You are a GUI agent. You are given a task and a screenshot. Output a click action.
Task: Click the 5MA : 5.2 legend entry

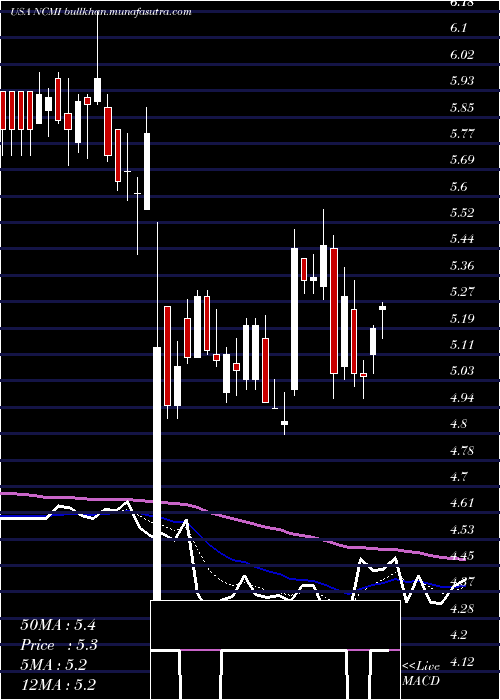(x=53, y=665)
